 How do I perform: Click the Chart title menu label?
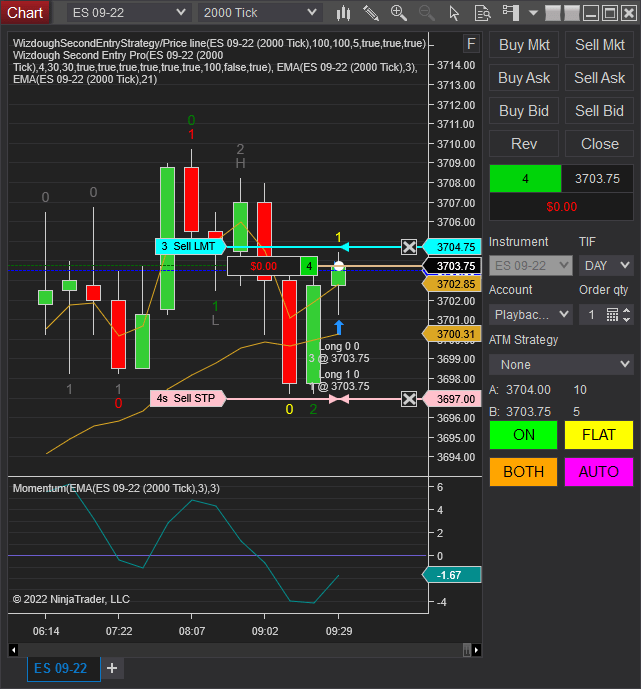click(25, 13)
